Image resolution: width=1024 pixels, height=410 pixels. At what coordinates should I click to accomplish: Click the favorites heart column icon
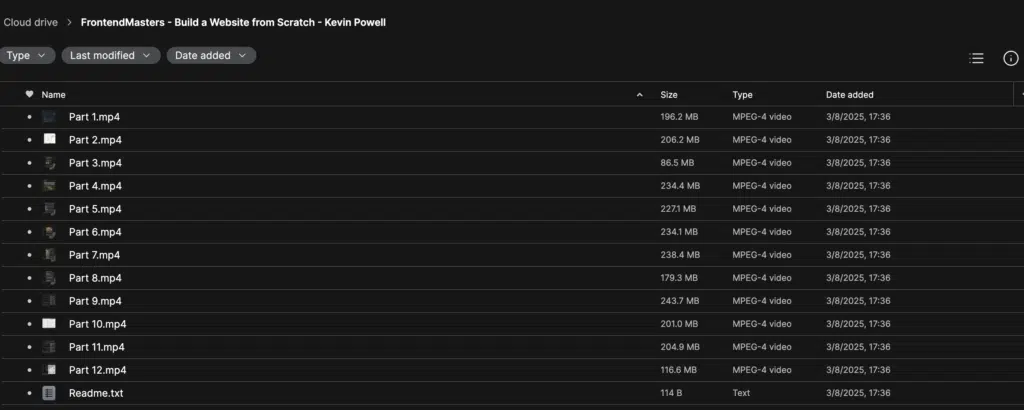click(29, 95)
